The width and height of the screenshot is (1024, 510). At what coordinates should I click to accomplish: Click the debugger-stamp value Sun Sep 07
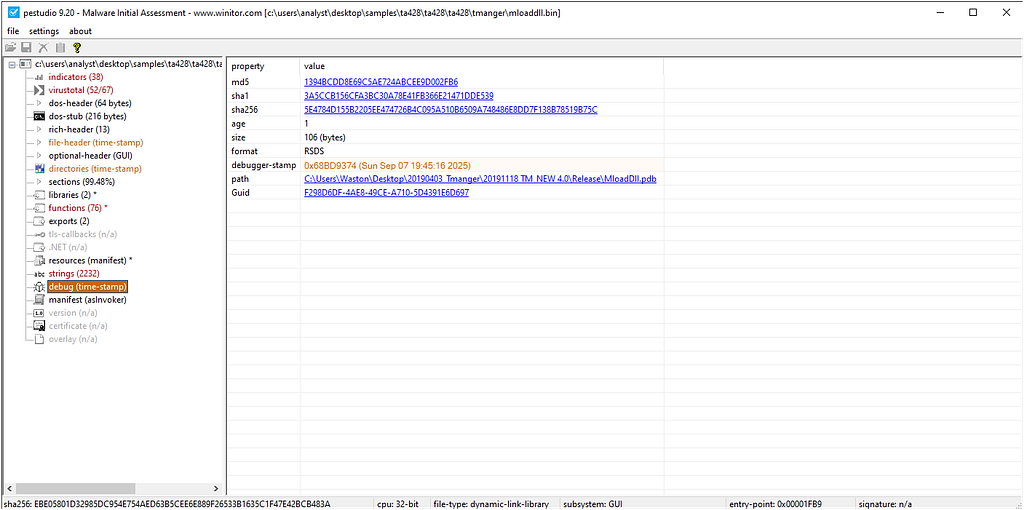387,165
